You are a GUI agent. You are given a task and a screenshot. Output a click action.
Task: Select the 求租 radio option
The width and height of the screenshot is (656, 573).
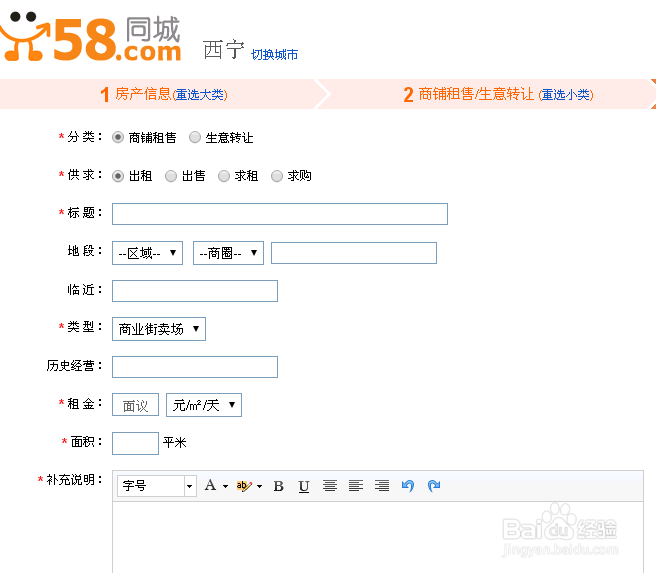click(x=224, y=176)
